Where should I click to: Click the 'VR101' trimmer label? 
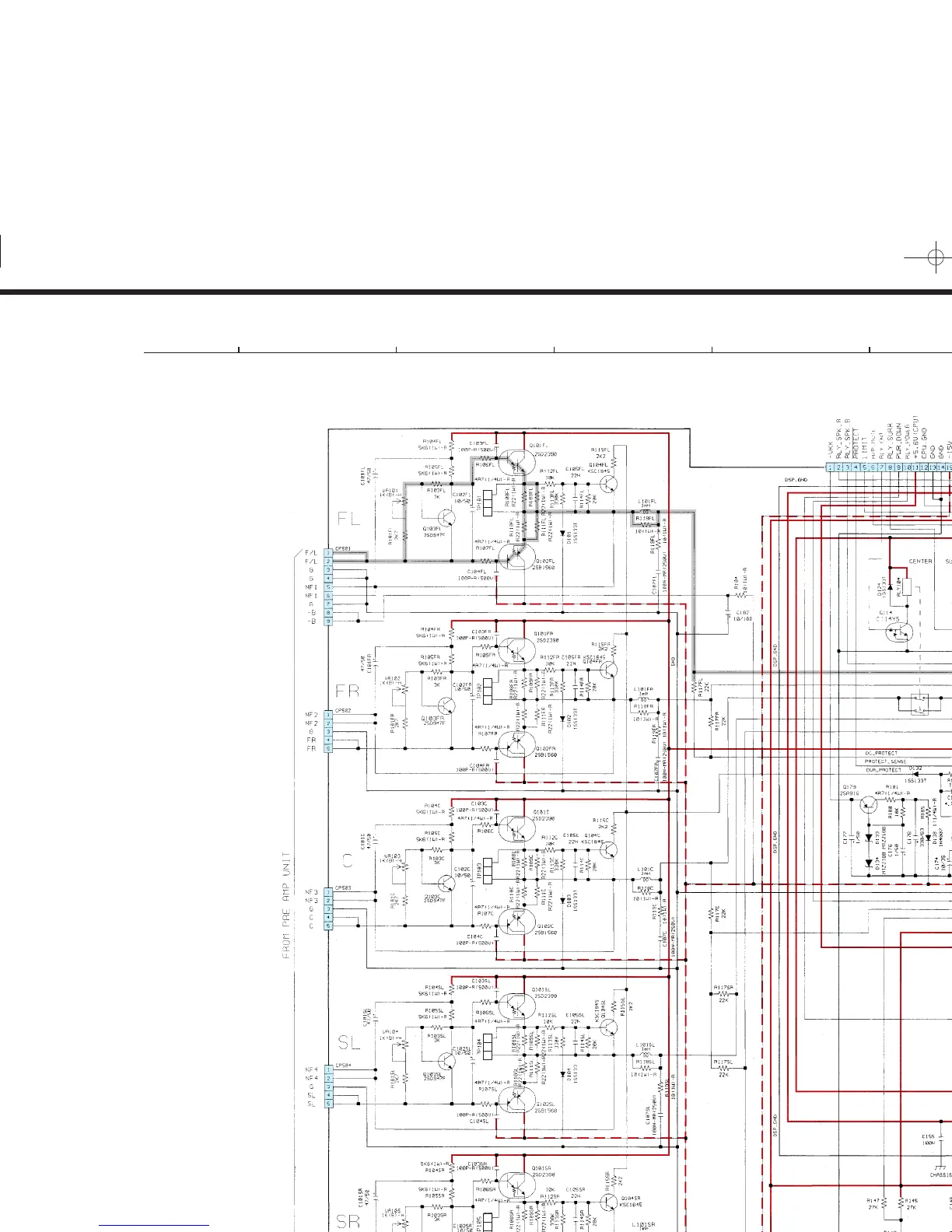[390, 491]
